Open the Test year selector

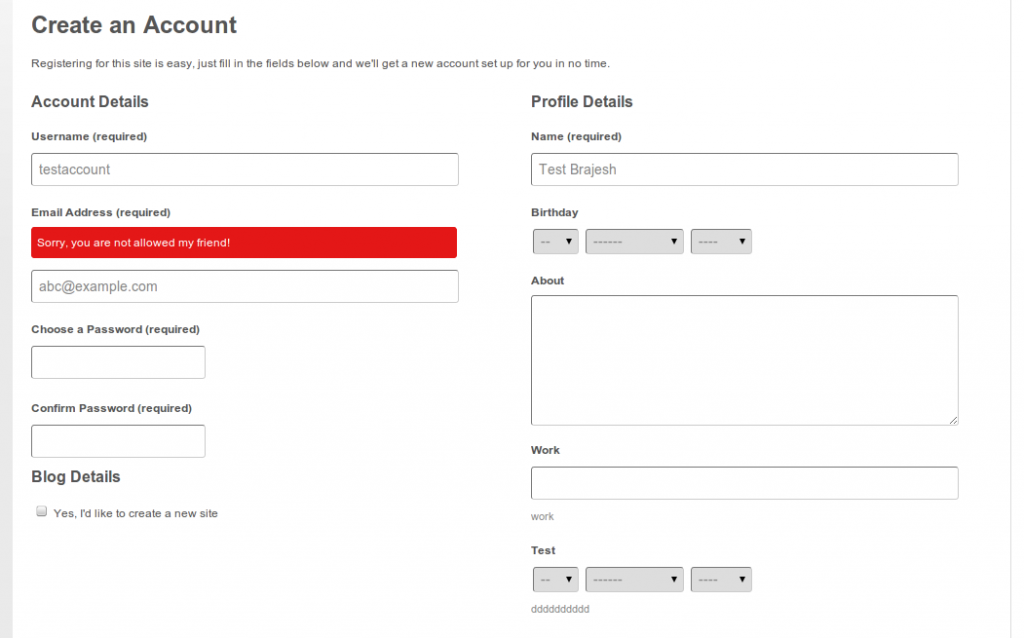721,579
